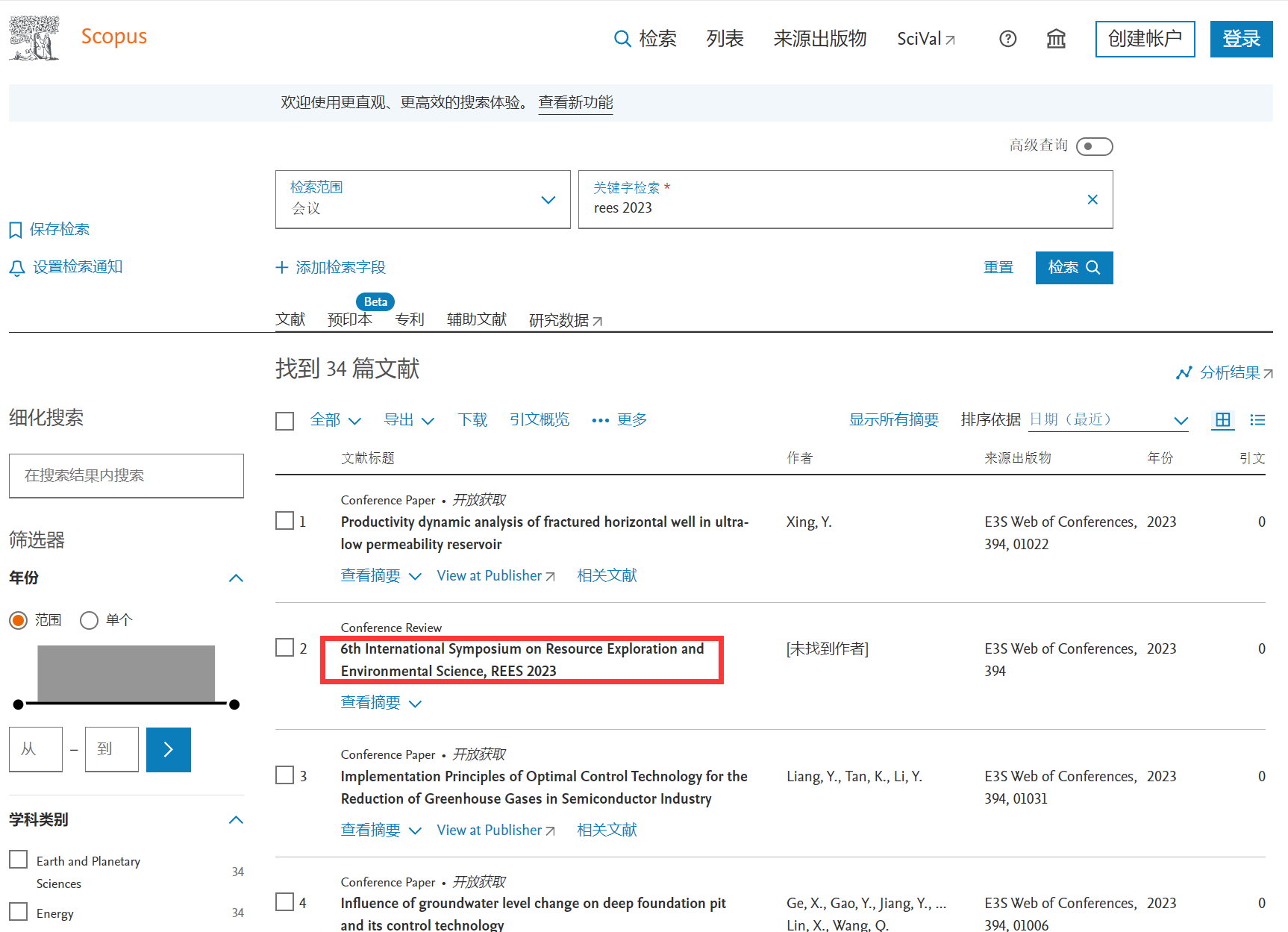Click the 创建帐户 button
Screen dimensions: 1288x932
1145,39
